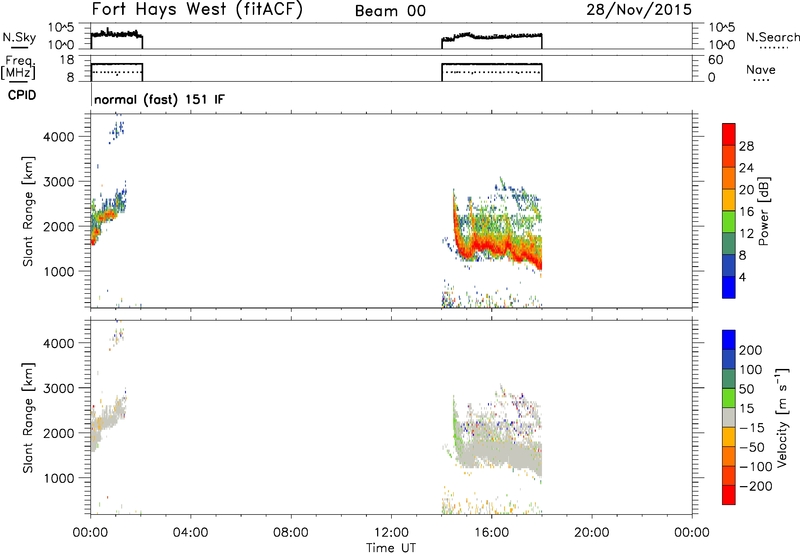
Task: Click the '18' frequency axis tick label
Action: [x=68, y=60]
